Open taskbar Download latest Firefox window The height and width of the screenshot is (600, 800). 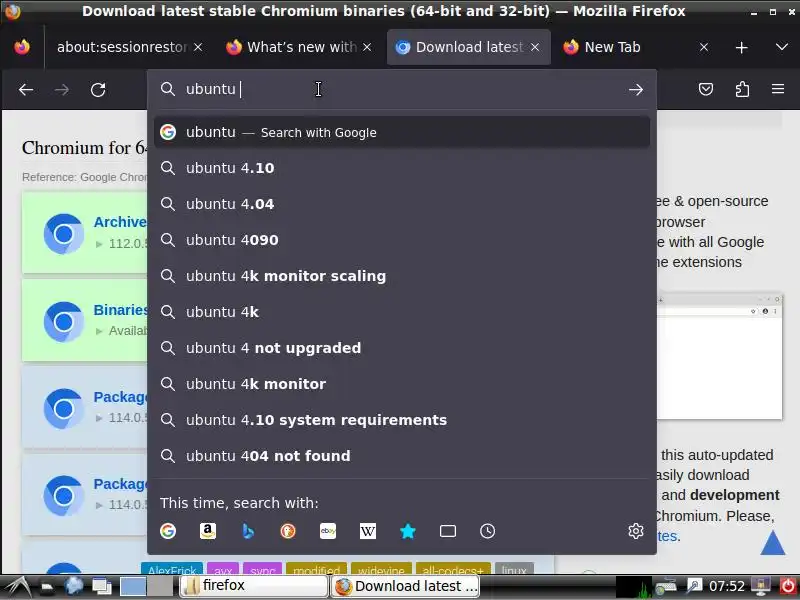coord(406,586)
